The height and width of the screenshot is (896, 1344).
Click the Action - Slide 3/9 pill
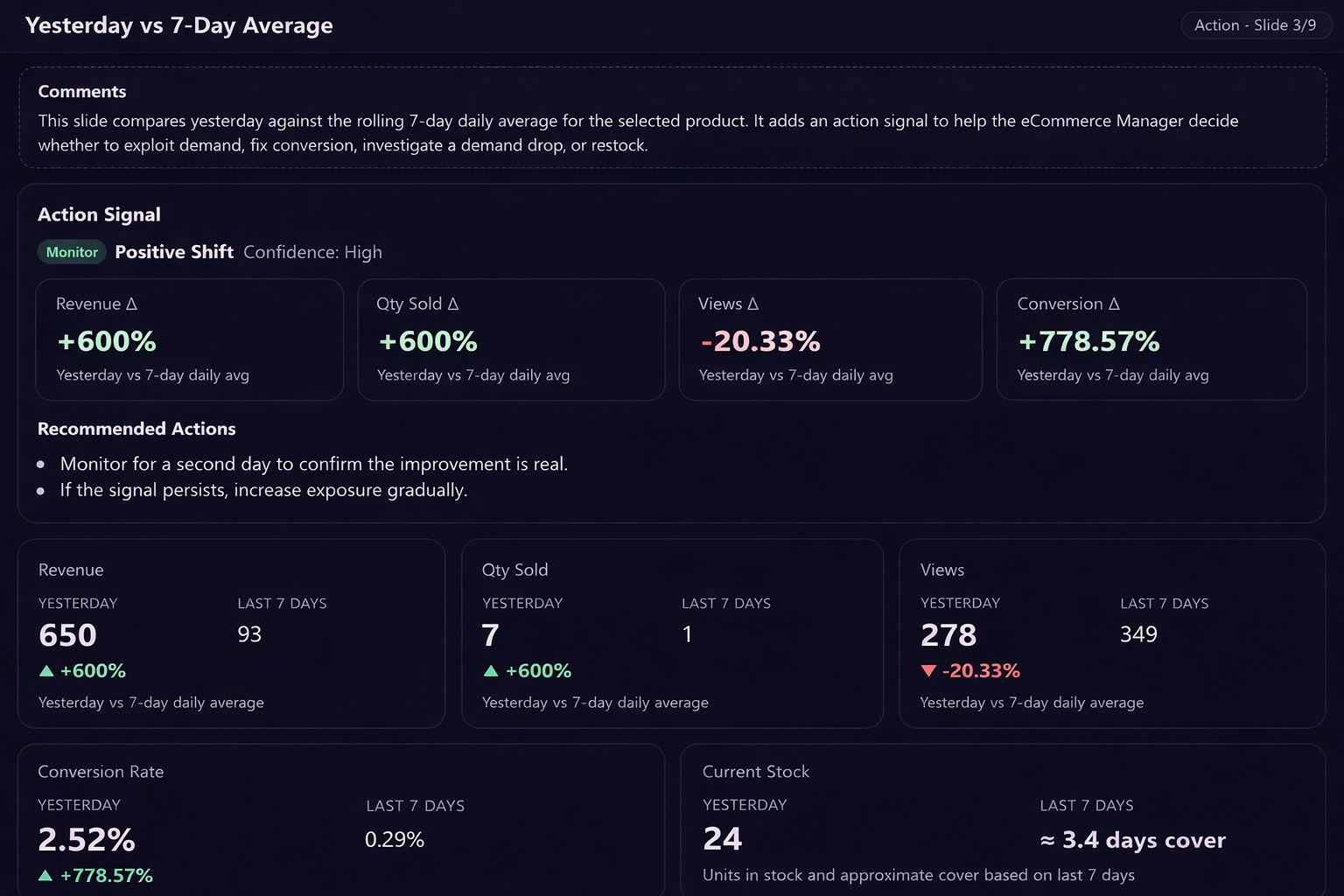tap(1256, 25)
